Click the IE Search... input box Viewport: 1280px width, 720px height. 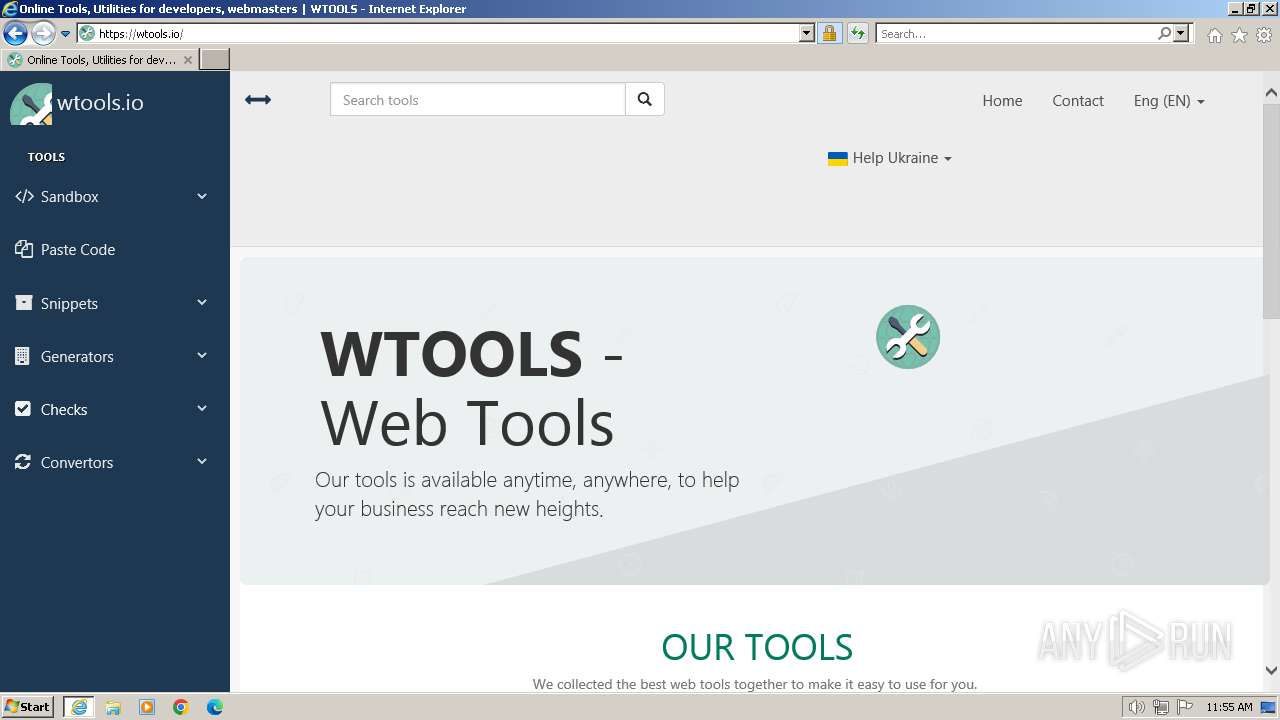pos(1016,33)
